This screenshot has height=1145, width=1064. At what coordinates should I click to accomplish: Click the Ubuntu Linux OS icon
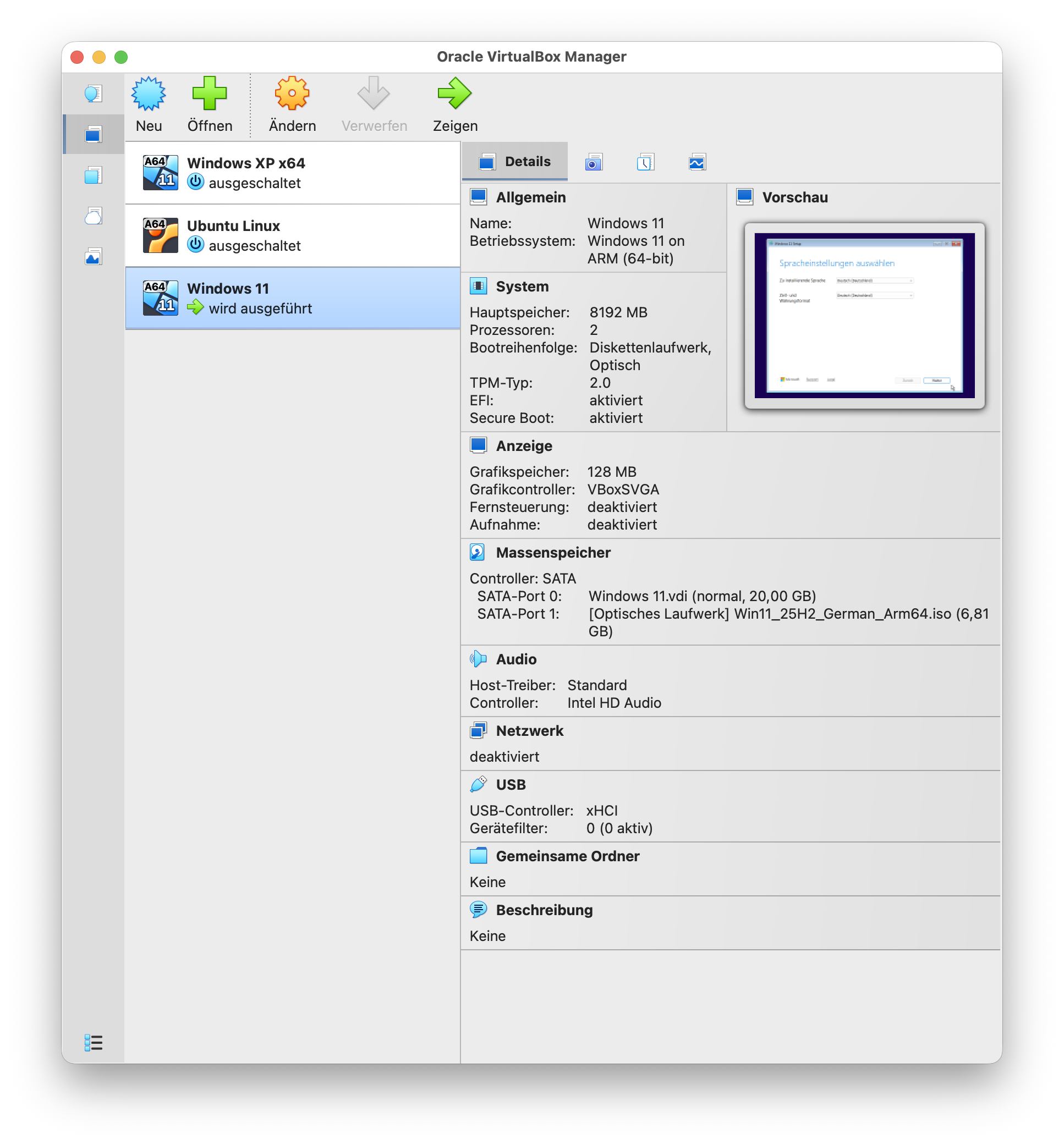click(161, 235)
